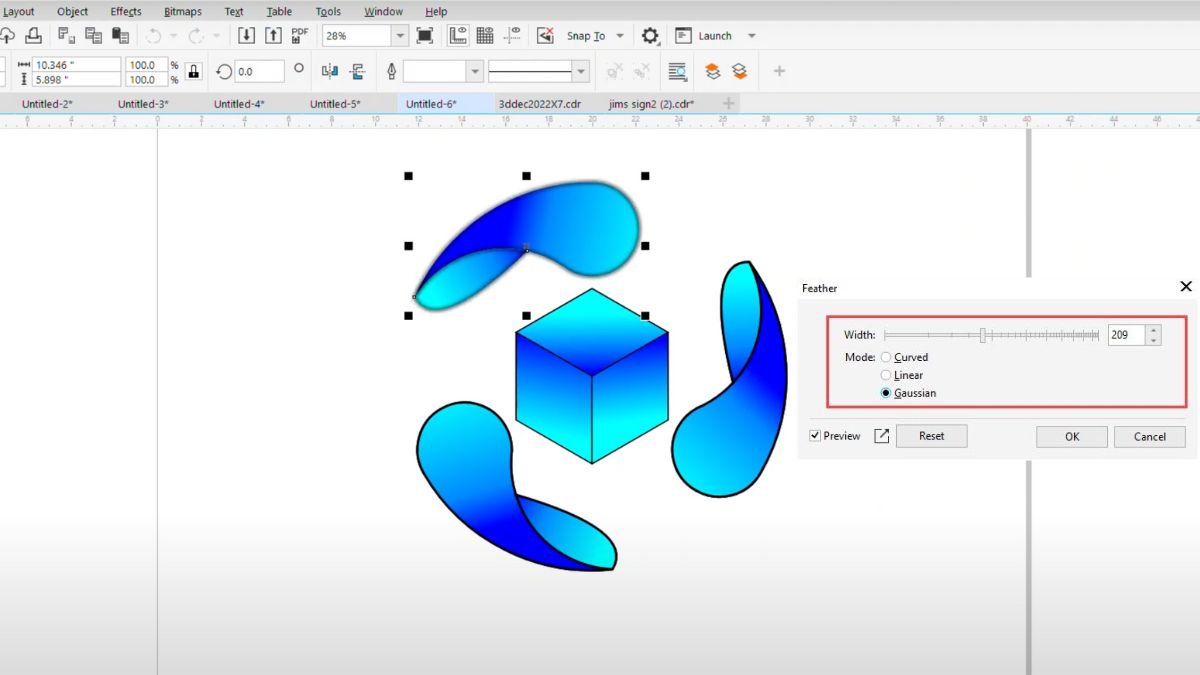
Task: Open the zoom level dropdown
Action: (x=399, y=35)
